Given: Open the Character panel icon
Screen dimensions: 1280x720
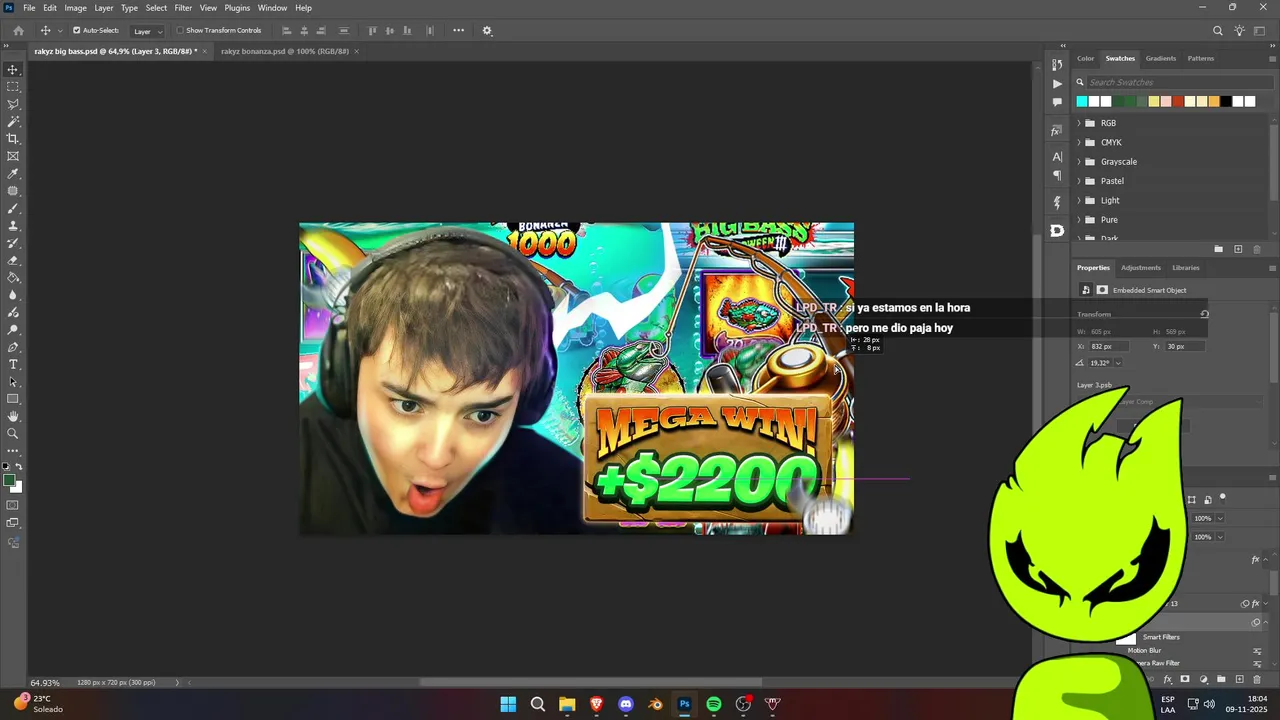Looking at the screenshot, I should coord(1057,157).
